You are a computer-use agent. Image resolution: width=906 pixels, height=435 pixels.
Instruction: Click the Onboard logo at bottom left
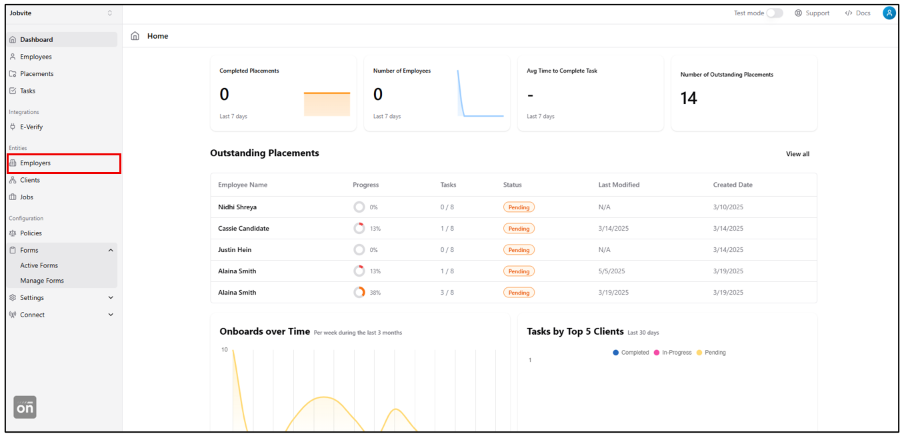(25, 408)
